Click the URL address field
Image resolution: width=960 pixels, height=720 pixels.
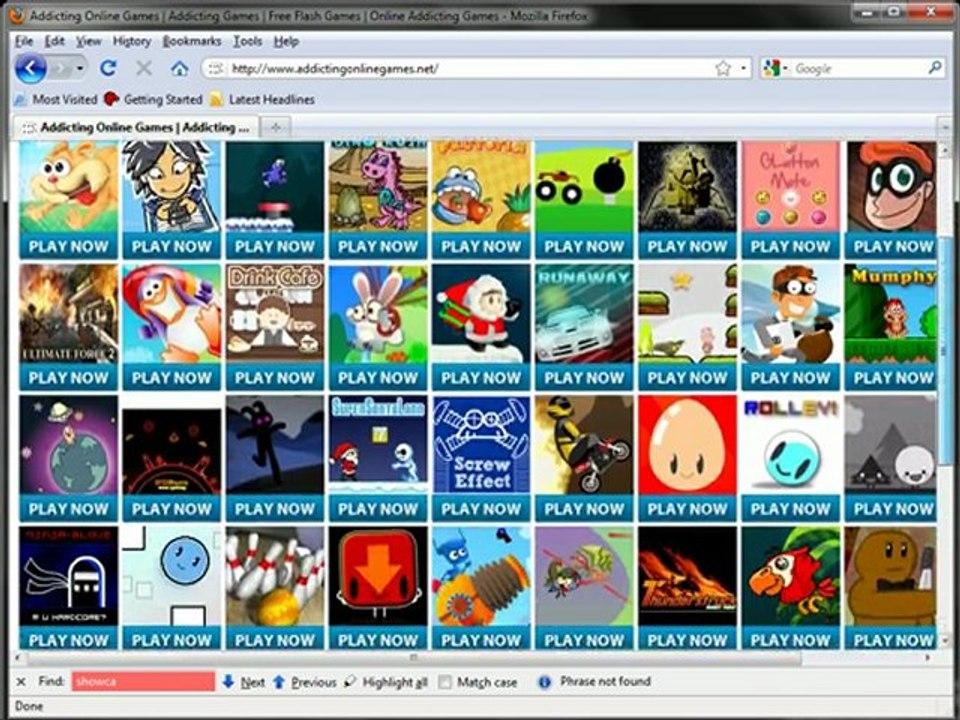(x=470, y=68)
